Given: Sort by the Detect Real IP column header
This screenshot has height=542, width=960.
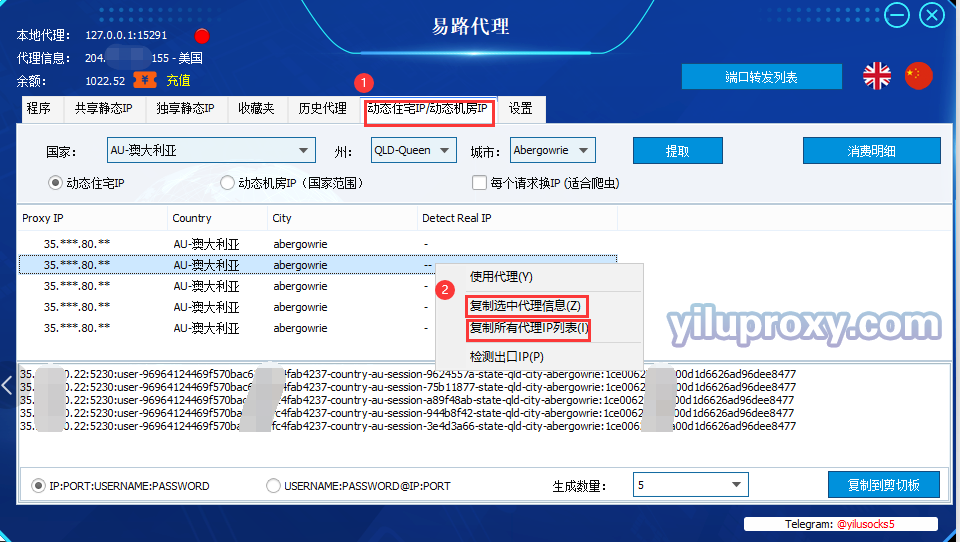Looking at the screenshot, I should 517,218.
